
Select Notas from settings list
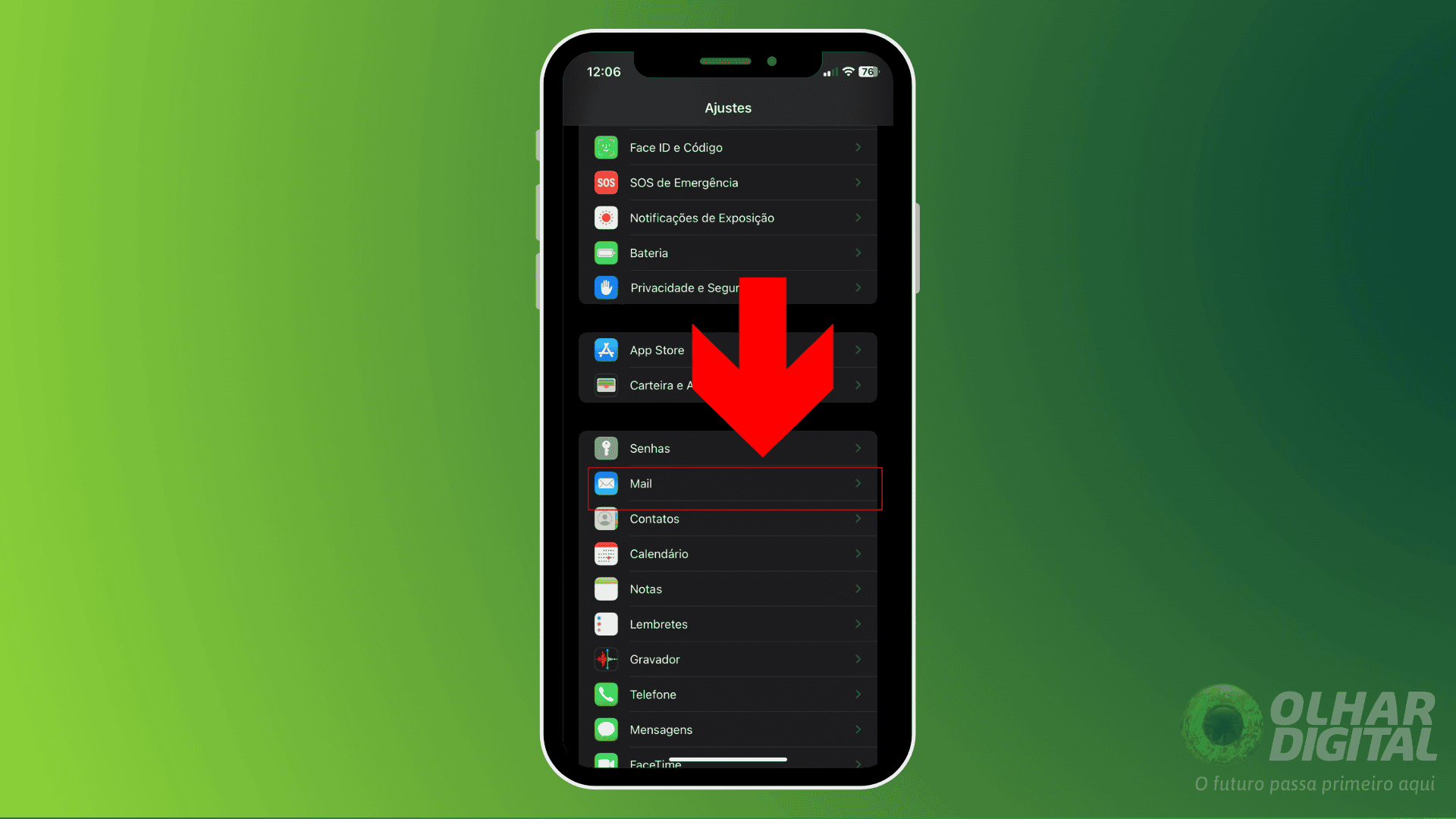728,589
